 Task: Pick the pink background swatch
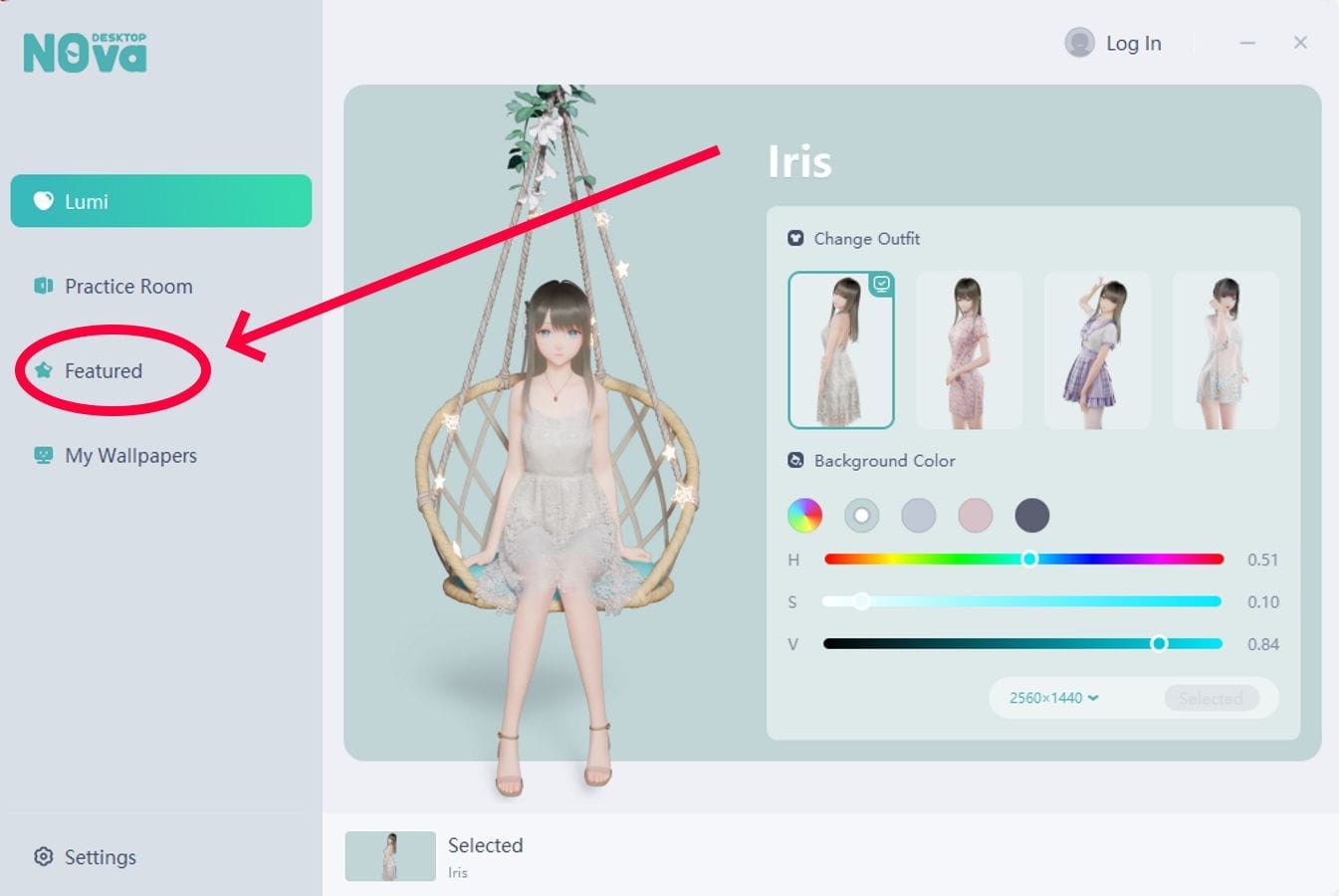tap(976, 516)
